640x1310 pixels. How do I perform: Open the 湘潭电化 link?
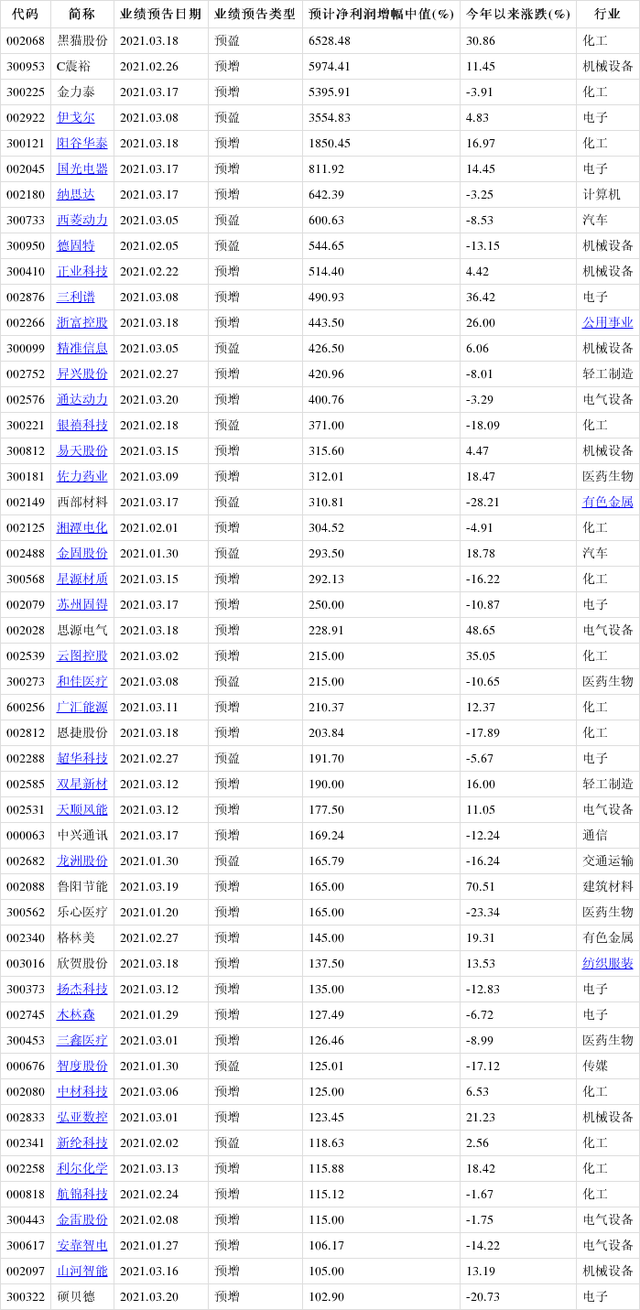click(82, 528)
